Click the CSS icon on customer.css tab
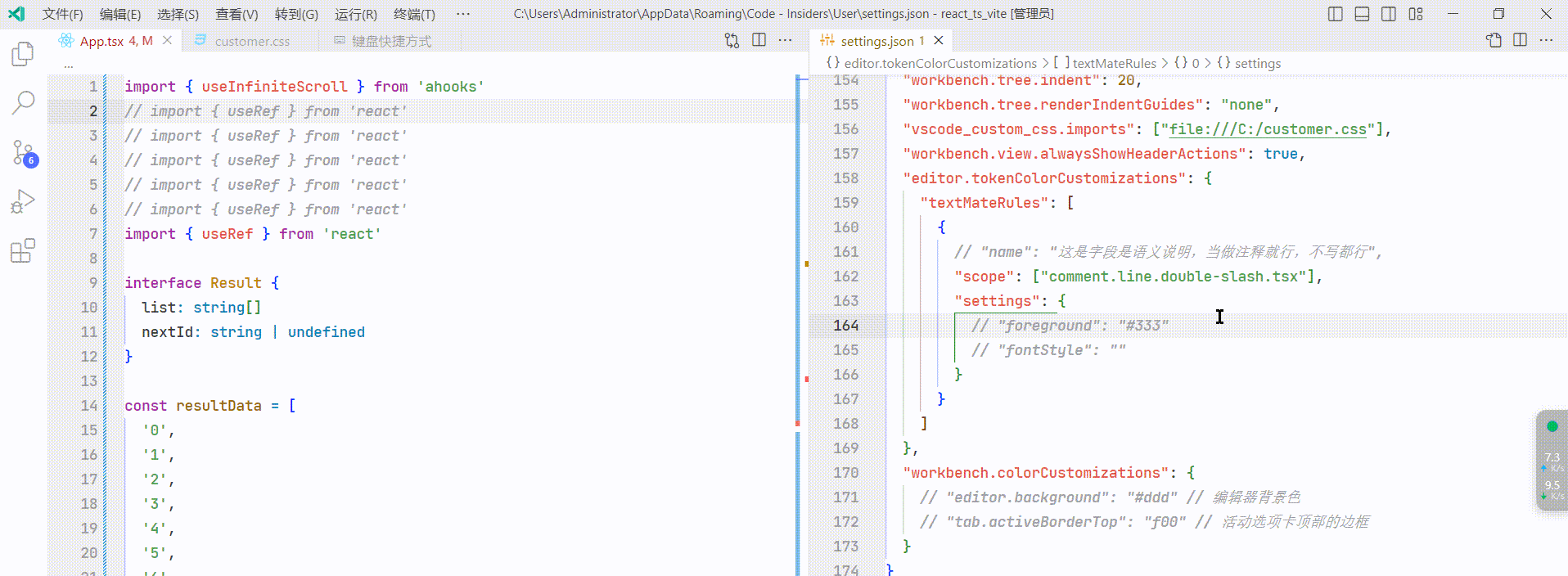Screen dimensions: 1568x576 click(x=201, y=41)
